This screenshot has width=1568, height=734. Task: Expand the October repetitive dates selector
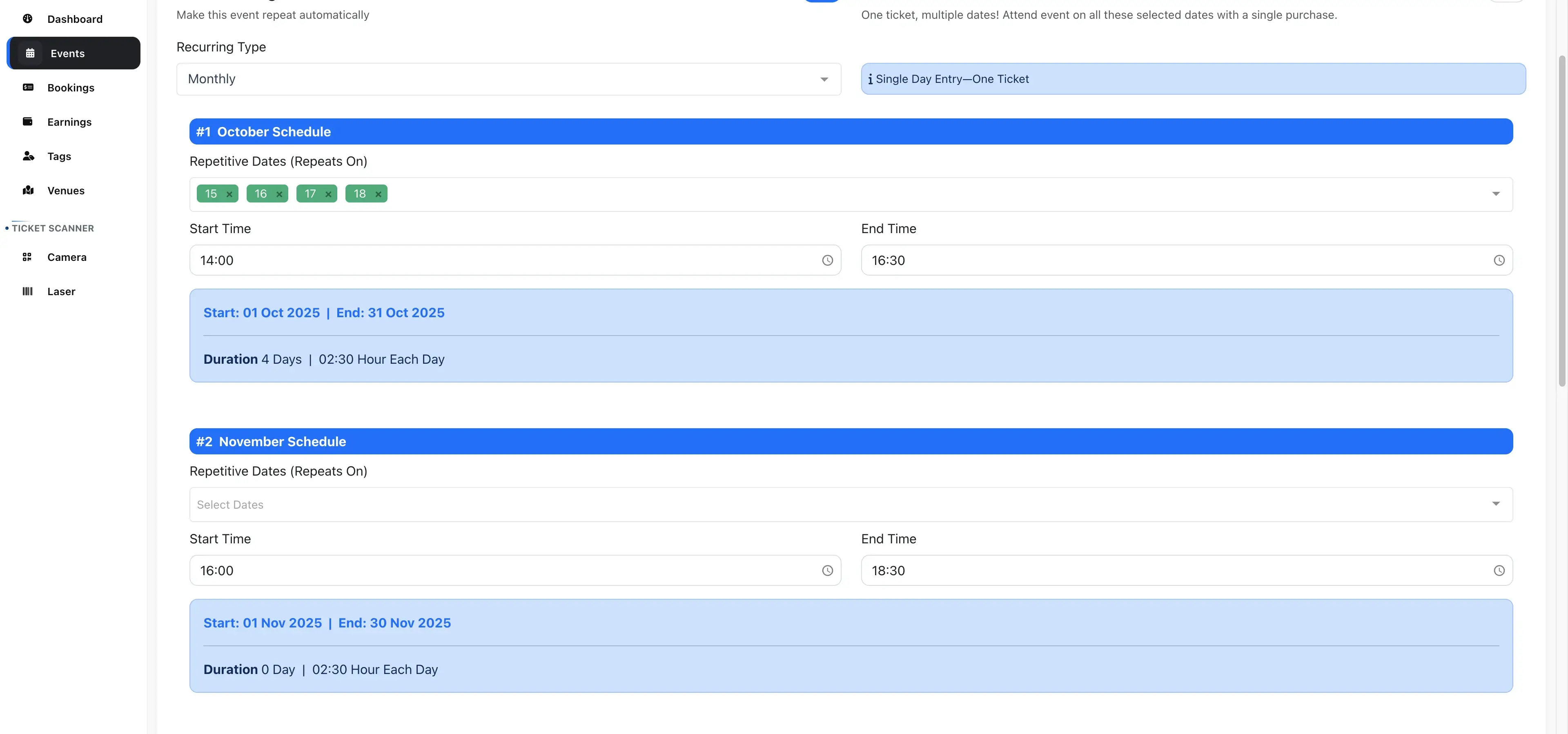coord(1496,194)
